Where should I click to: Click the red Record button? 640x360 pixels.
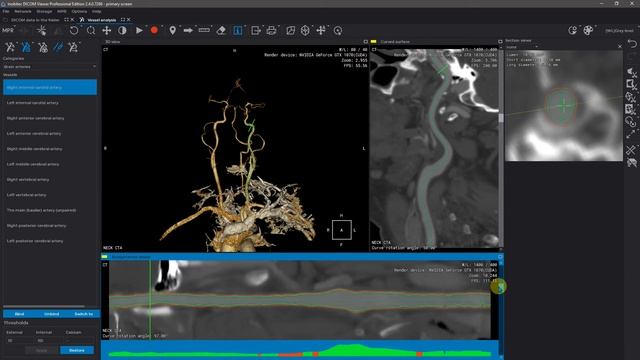tap(154, 30)
